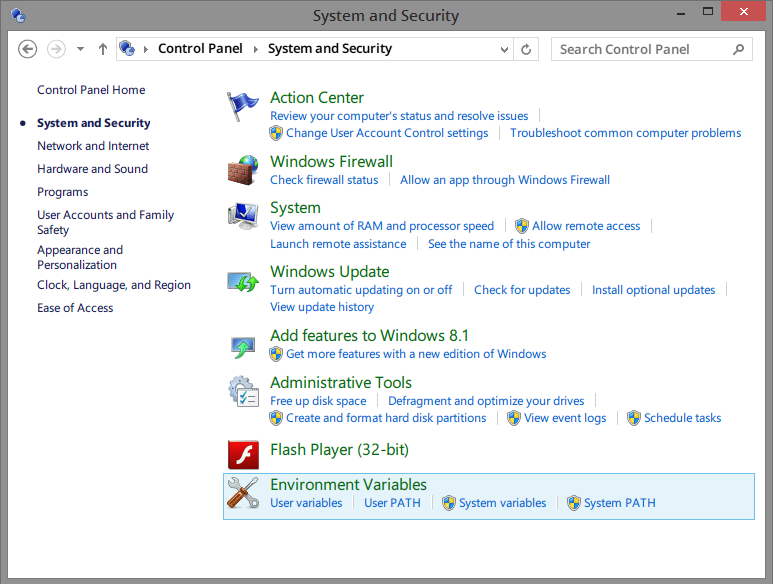Image resolution: width=773 pixels, height=584 pixels.
Task: Click the search magnifier icon
Action: 738,49
